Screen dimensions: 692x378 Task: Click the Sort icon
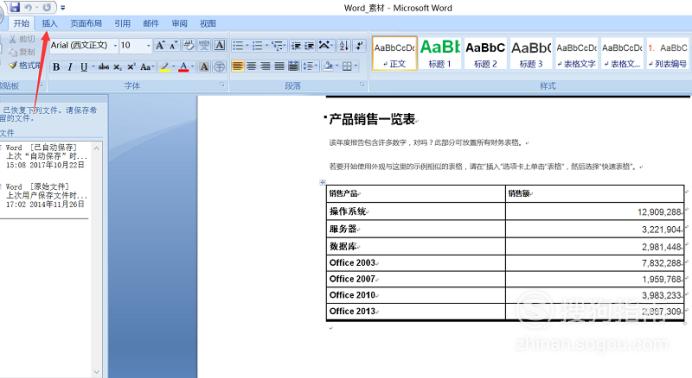click(x=344, y=45)
